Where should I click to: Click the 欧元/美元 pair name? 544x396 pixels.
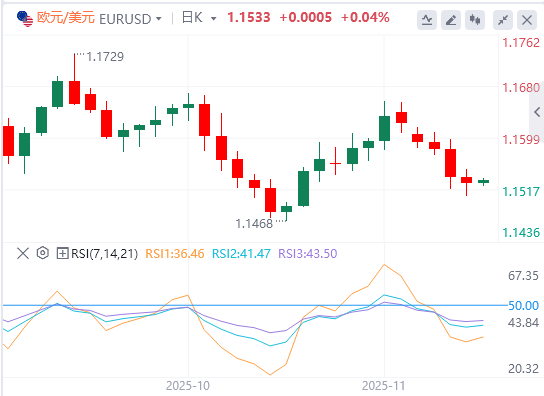point(66,18)
